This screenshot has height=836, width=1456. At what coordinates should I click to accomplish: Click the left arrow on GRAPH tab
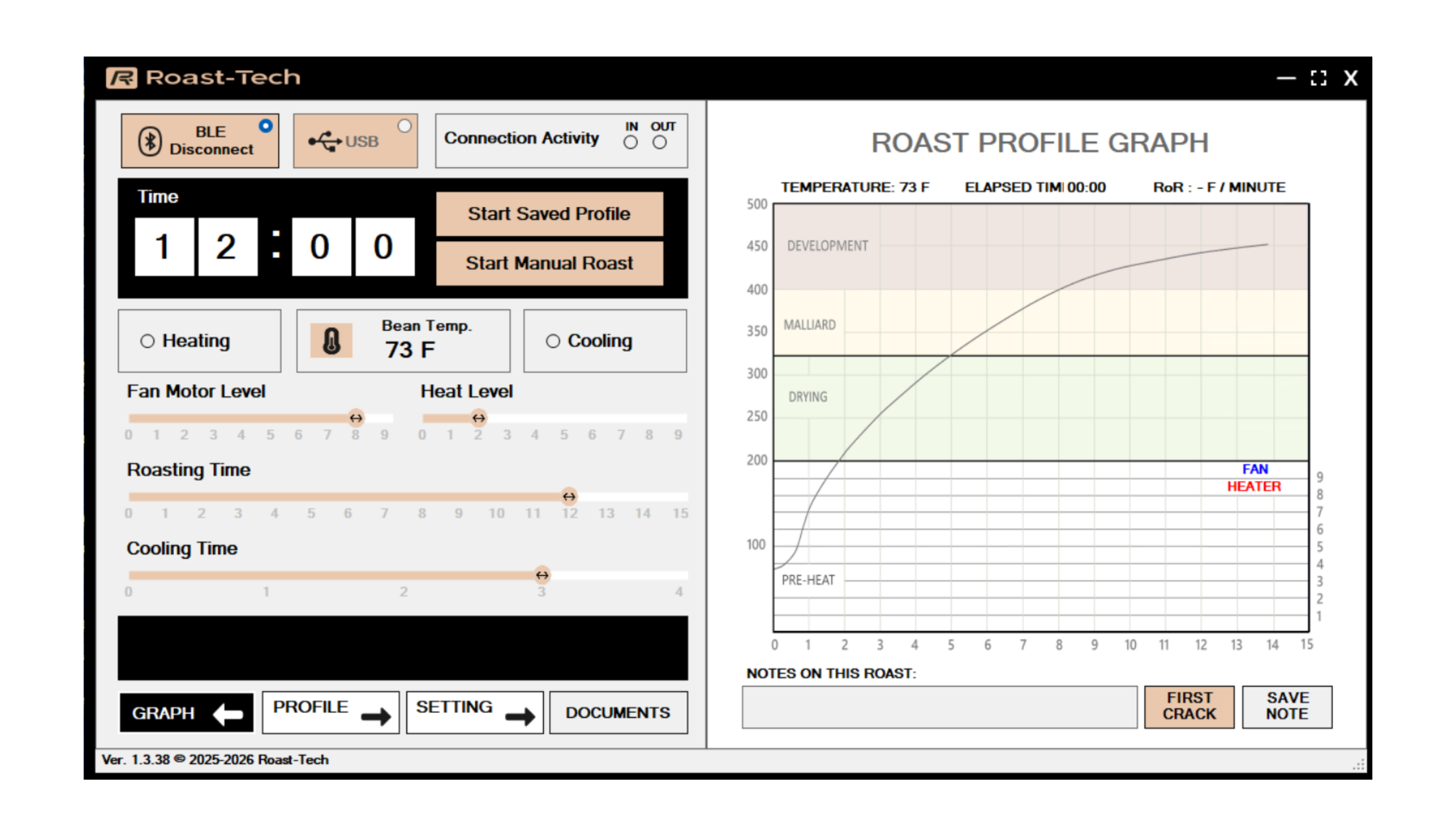229,714
